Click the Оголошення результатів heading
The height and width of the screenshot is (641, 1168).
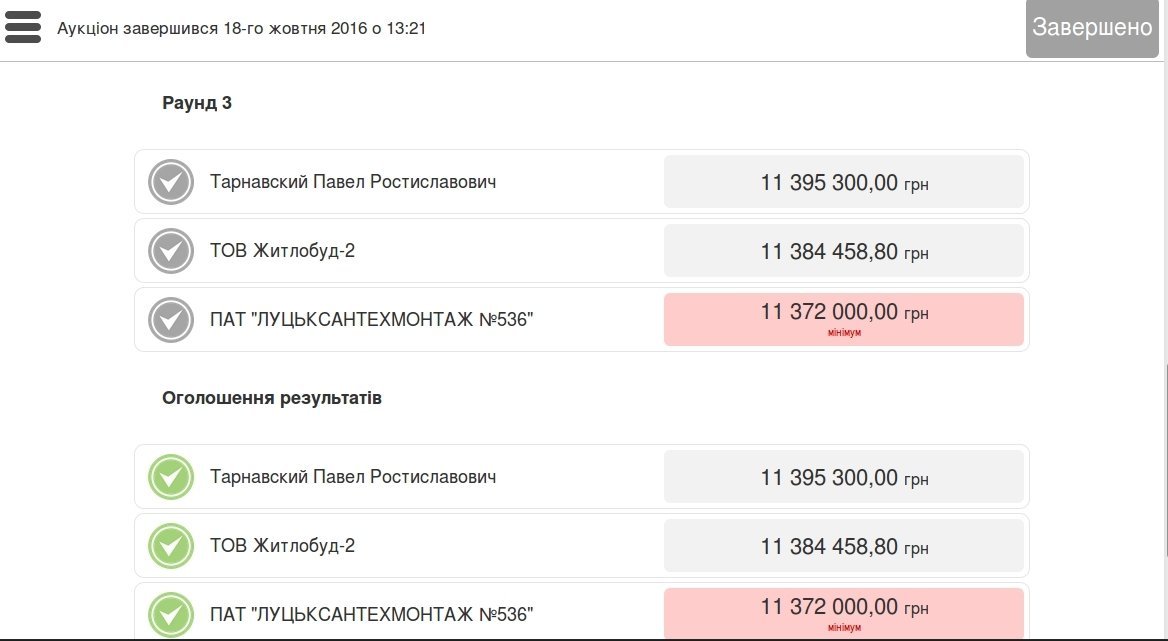pyautogui.click(x=272, y=398)
